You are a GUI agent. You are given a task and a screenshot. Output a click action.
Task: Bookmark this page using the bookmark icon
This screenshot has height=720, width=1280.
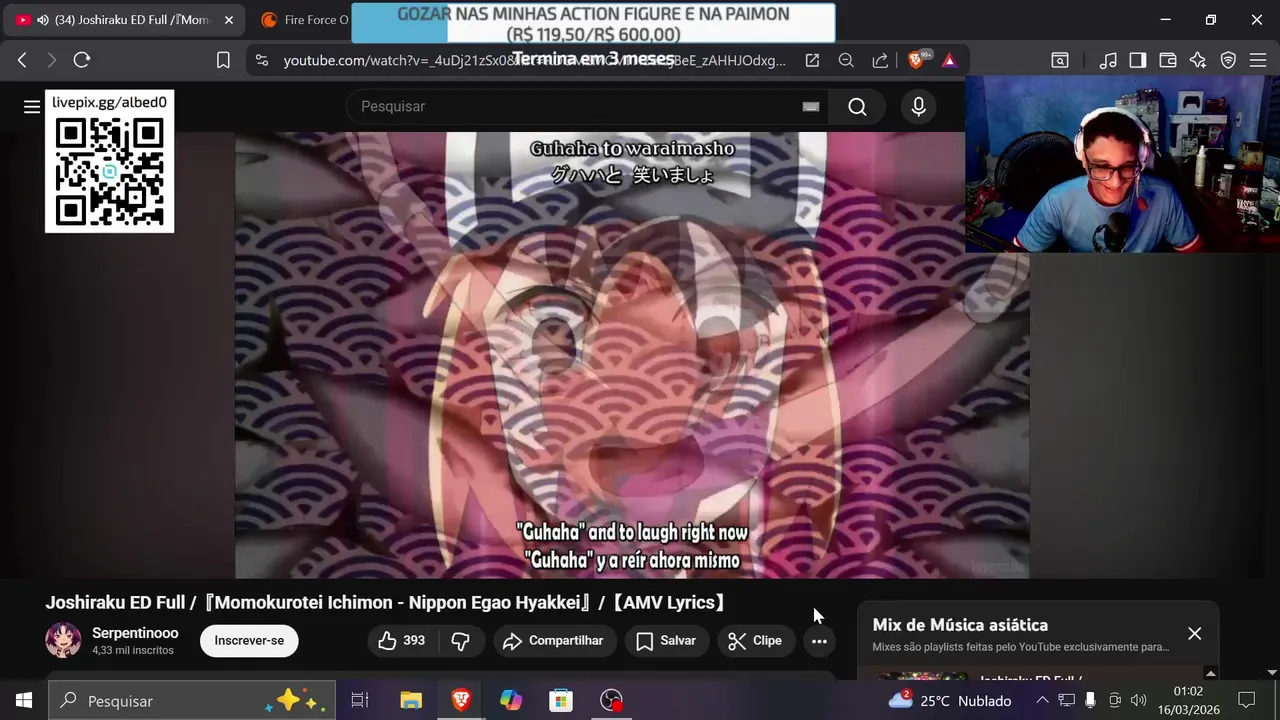pos(223,60)
